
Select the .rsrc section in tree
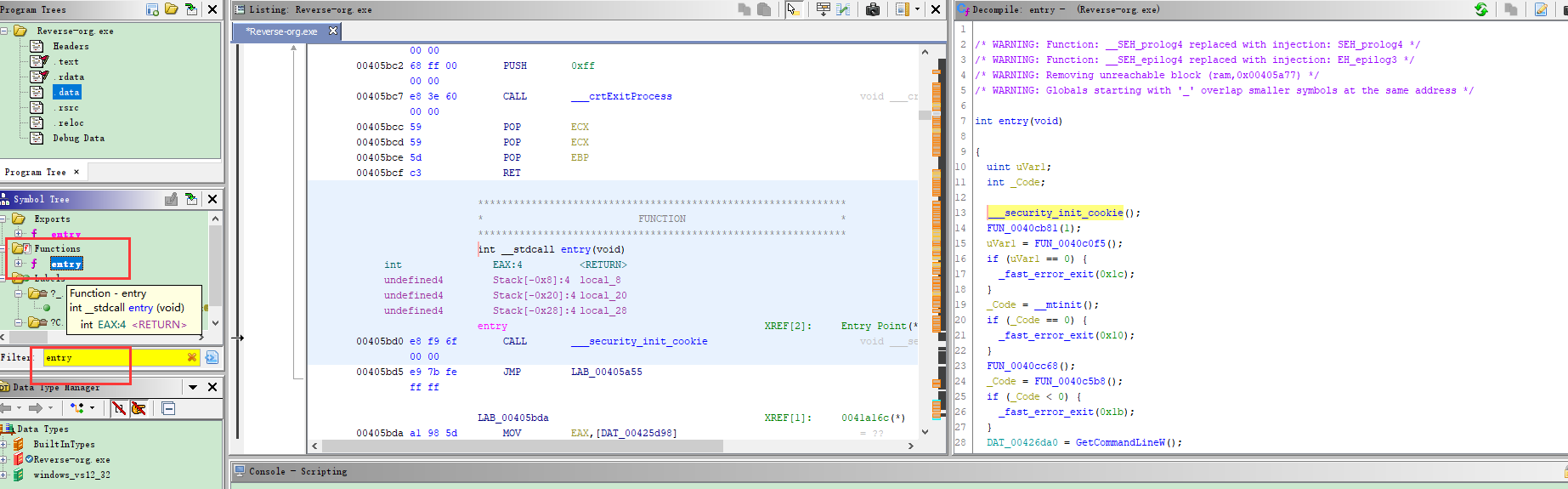click(x=68, y=108)
